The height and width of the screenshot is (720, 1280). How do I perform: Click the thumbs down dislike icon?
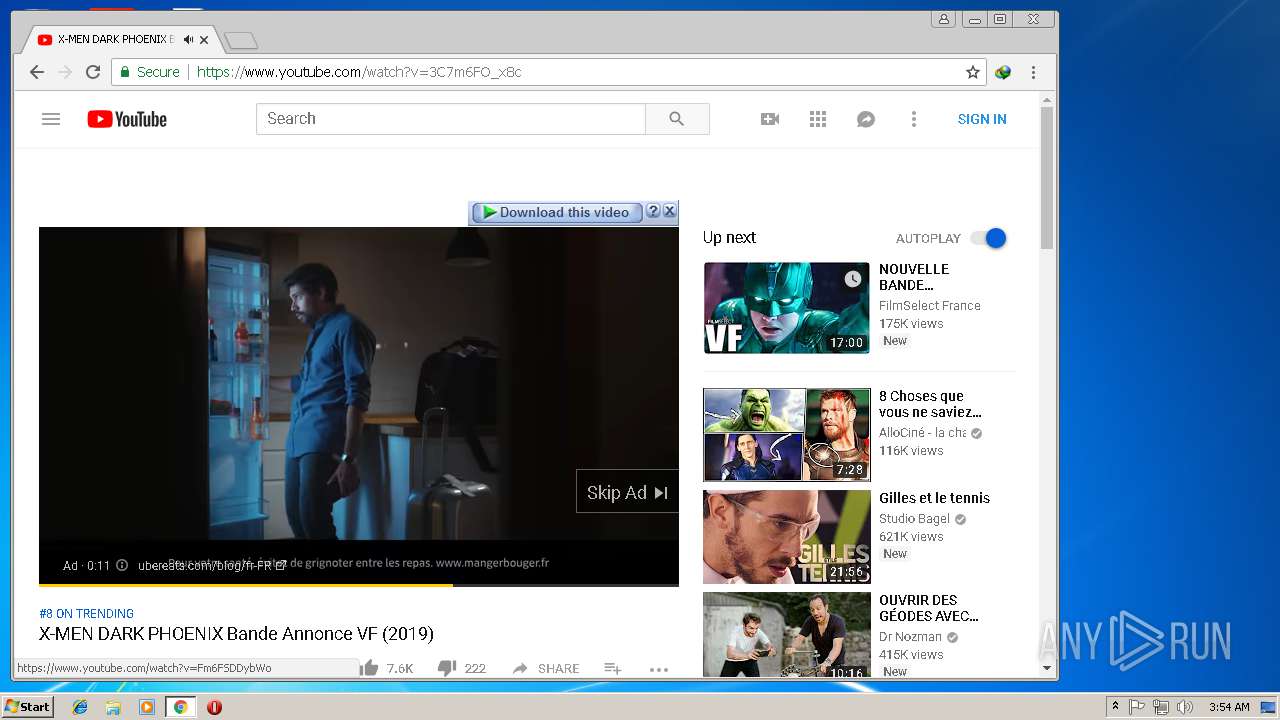coord(446,668)
